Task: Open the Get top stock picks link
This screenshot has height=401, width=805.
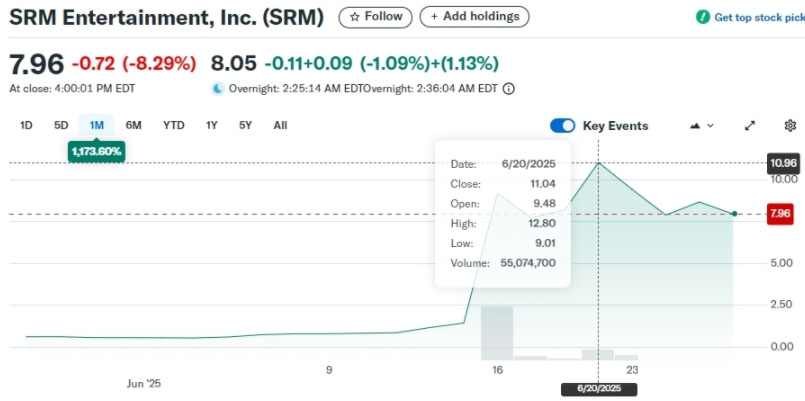Action: pyautogui.click(x=759, y=17)
